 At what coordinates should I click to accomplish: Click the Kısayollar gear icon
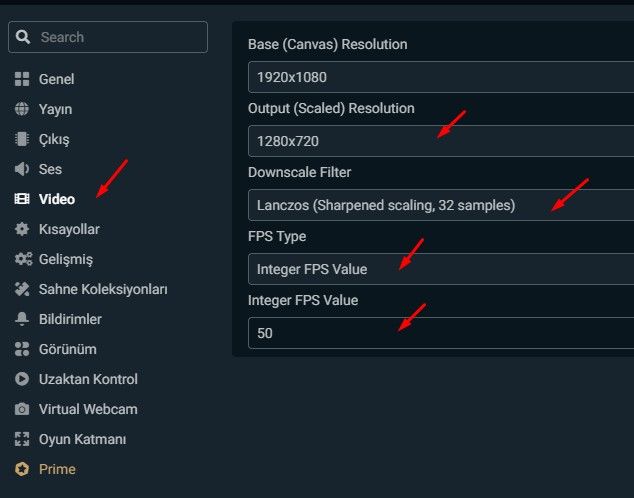coord(22,229)
